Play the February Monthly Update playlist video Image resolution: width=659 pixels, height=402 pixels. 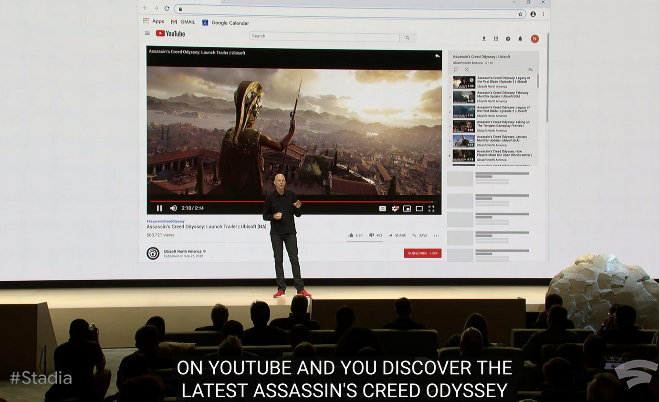point(492,97)
